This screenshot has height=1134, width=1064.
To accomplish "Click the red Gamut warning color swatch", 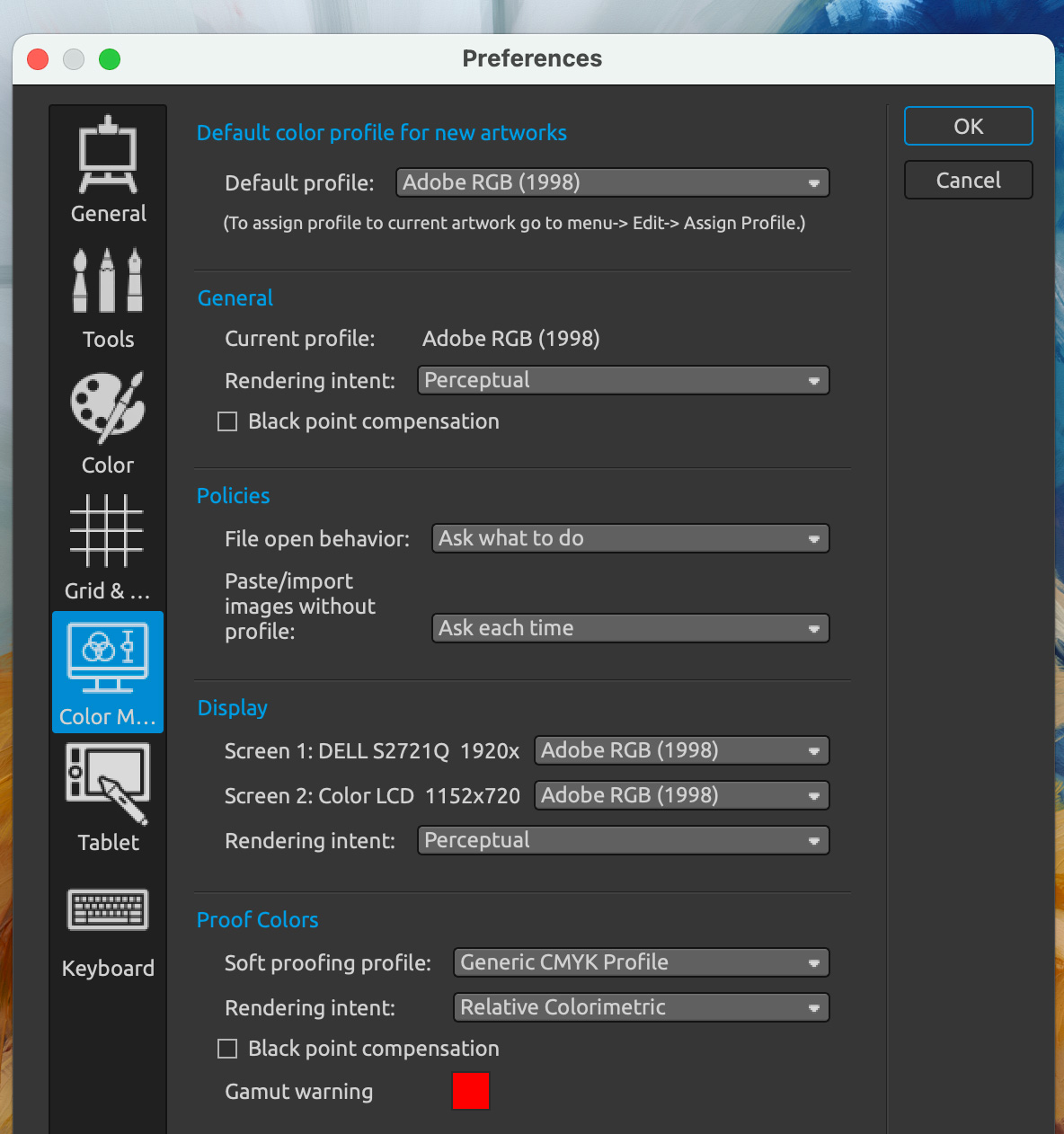I will click(x=470, y=1091).
